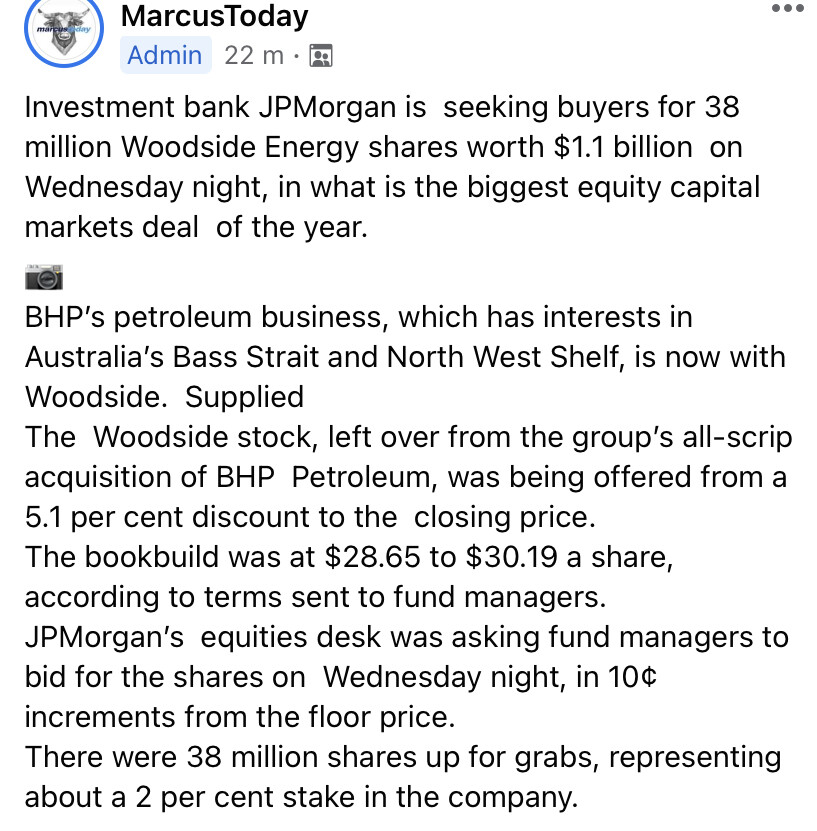817x831 pixels.
Task: Open the three-dot post options menu
Action: click(x=788, y=8)
